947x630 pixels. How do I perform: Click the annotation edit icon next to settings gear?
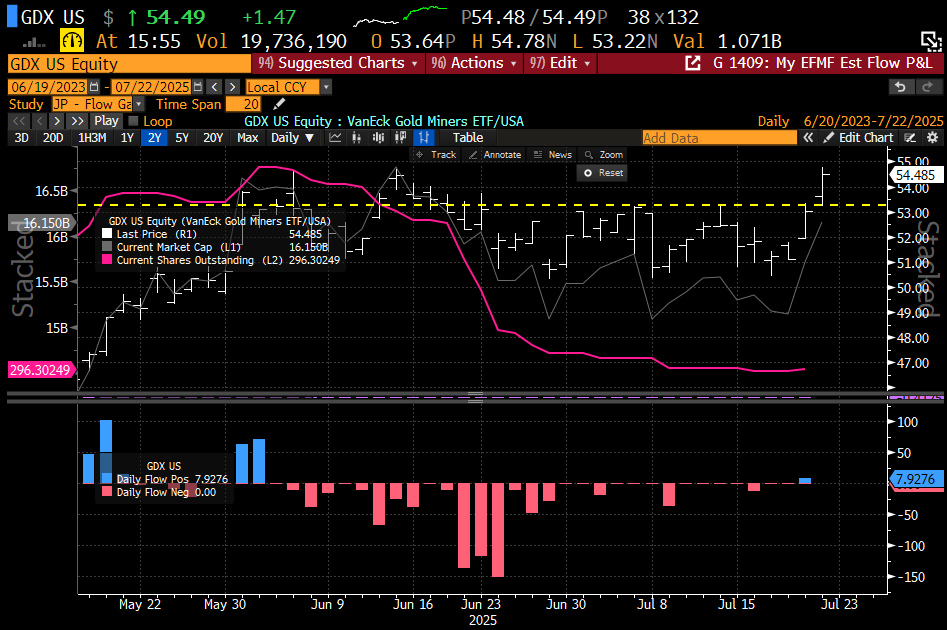tap(910, 138)
